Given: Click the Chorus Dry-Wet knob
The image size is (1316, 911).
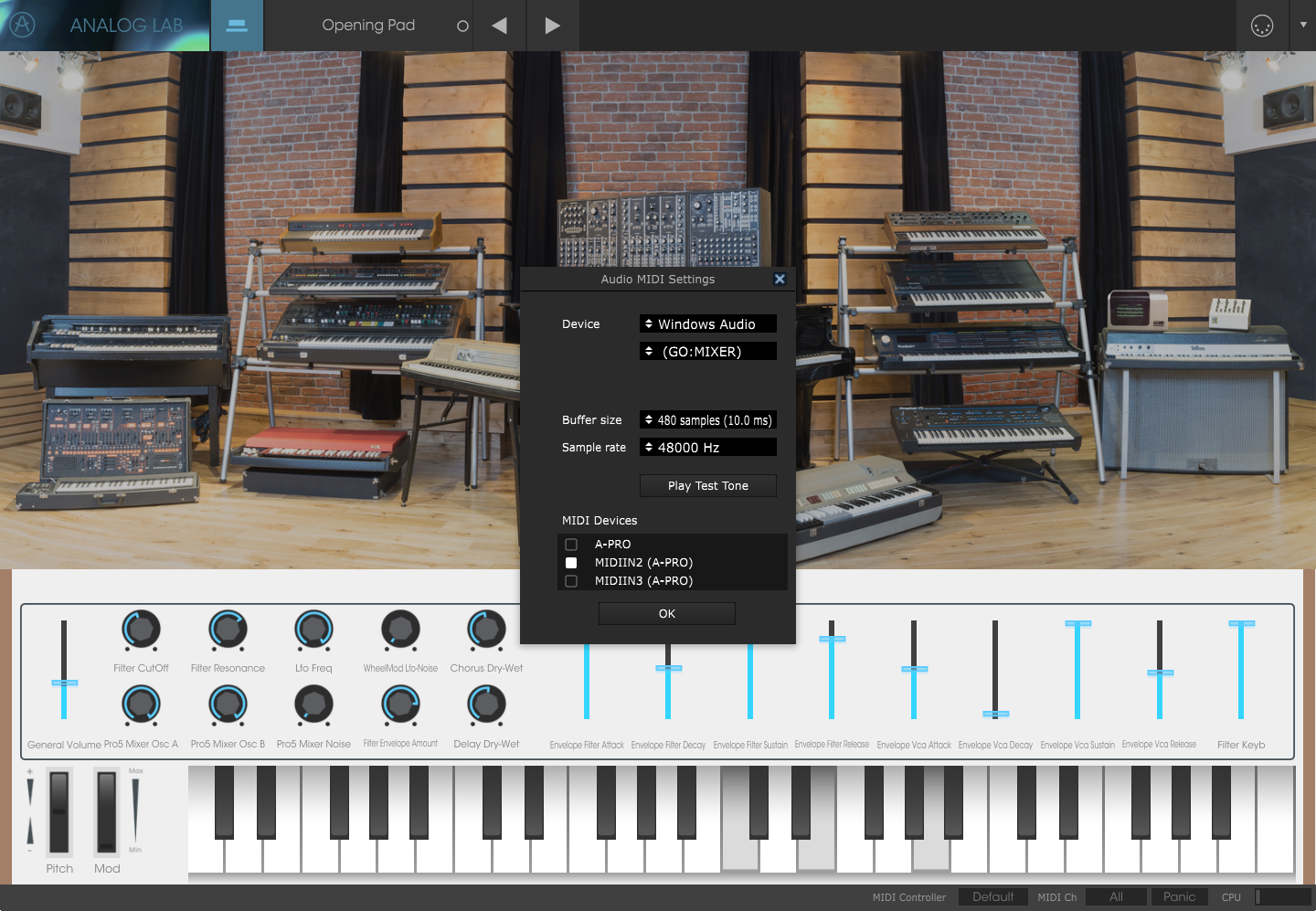Looking at the screenshot, I should 486,630.
